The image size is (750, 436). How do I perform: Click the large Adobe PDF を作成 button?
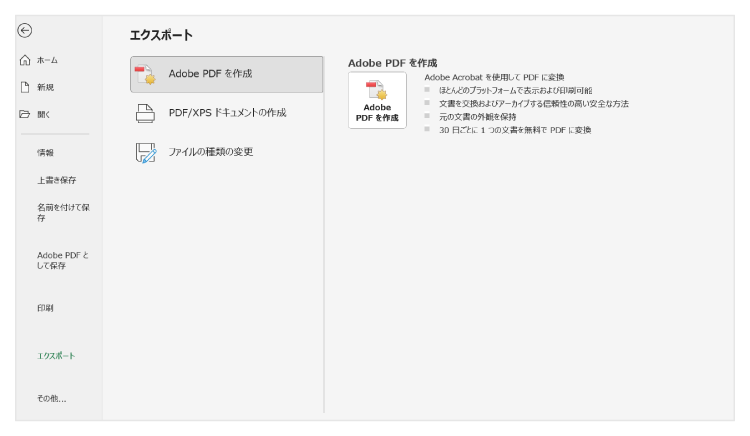click(x=377, y=100)
